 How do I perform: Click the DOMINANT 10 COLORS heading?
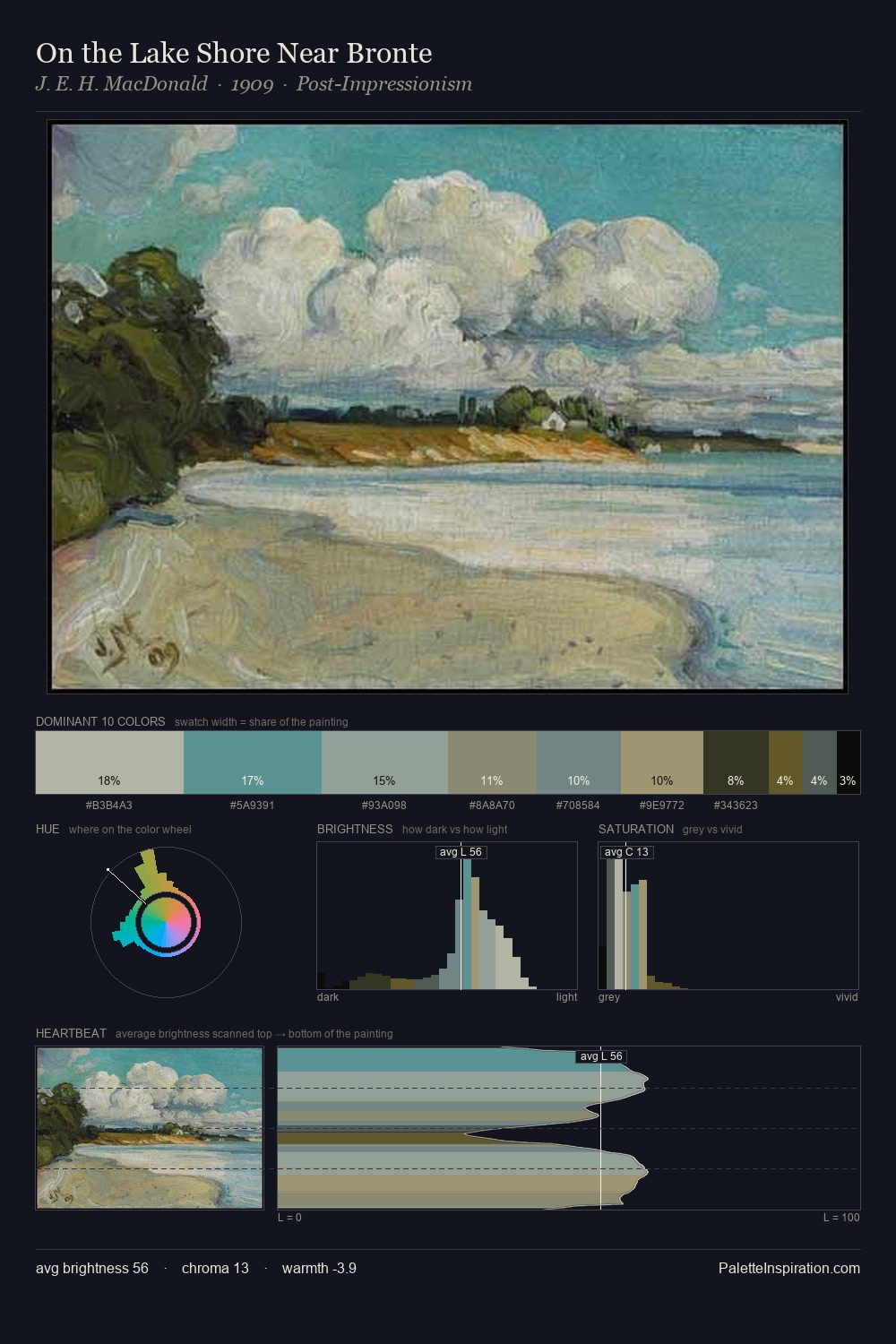click(100, 721)
